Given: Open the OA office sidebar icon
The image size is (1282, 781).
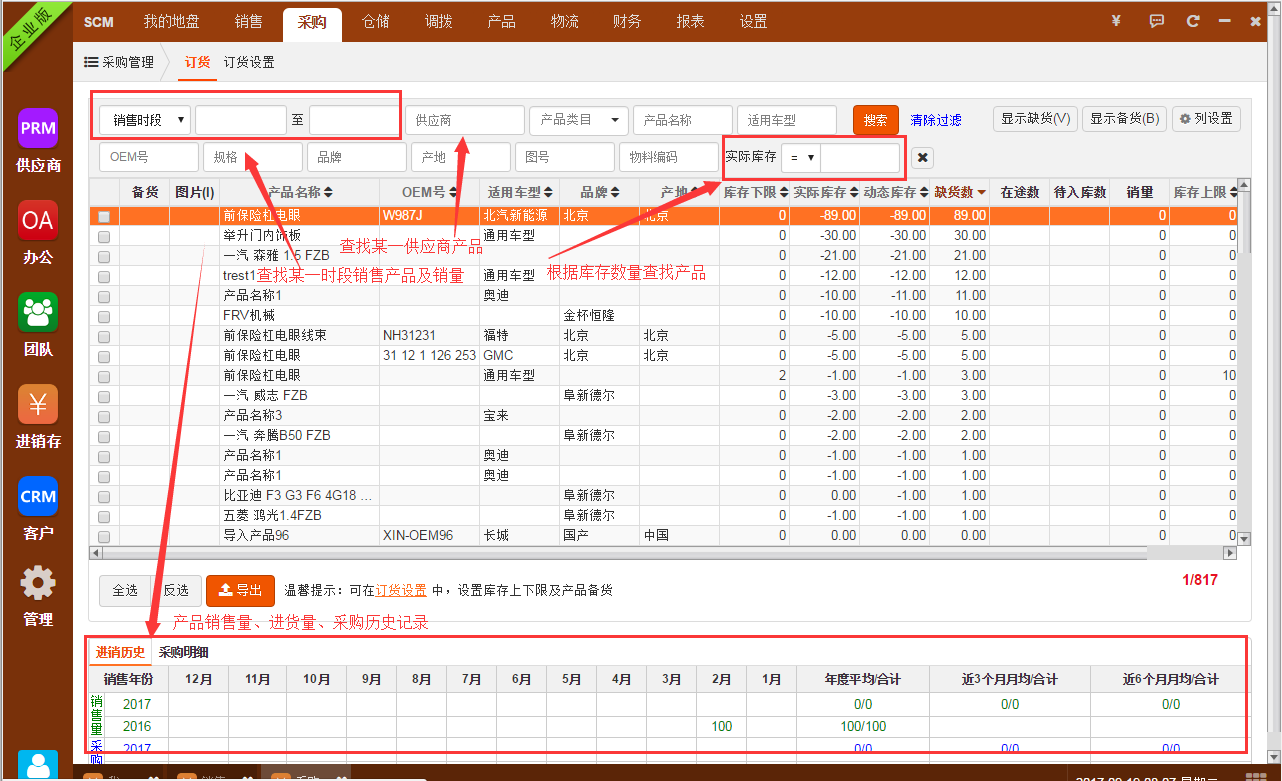Looking at the screenshot, I should click(38, 220).
